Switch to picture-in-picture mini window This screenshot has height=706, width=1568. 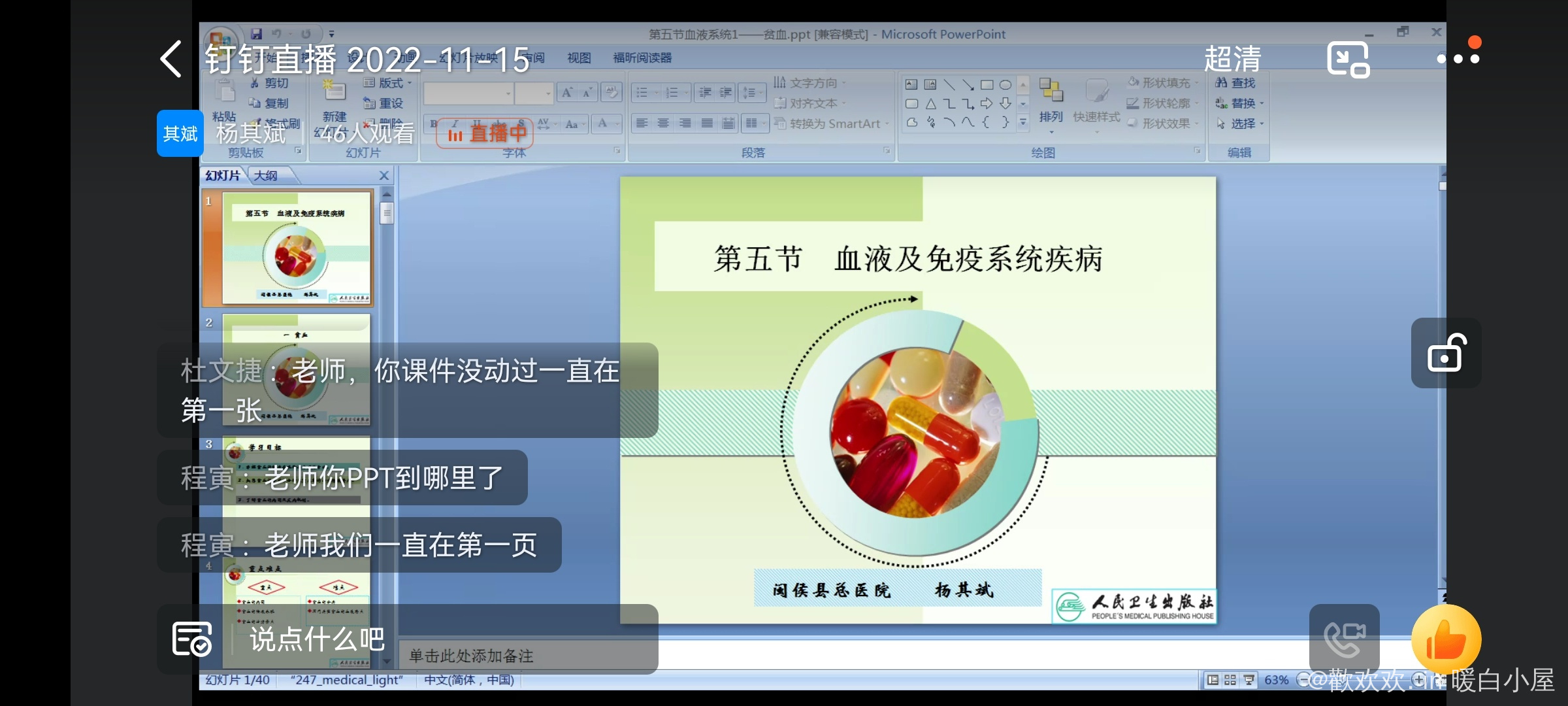tap(1348, 59)
